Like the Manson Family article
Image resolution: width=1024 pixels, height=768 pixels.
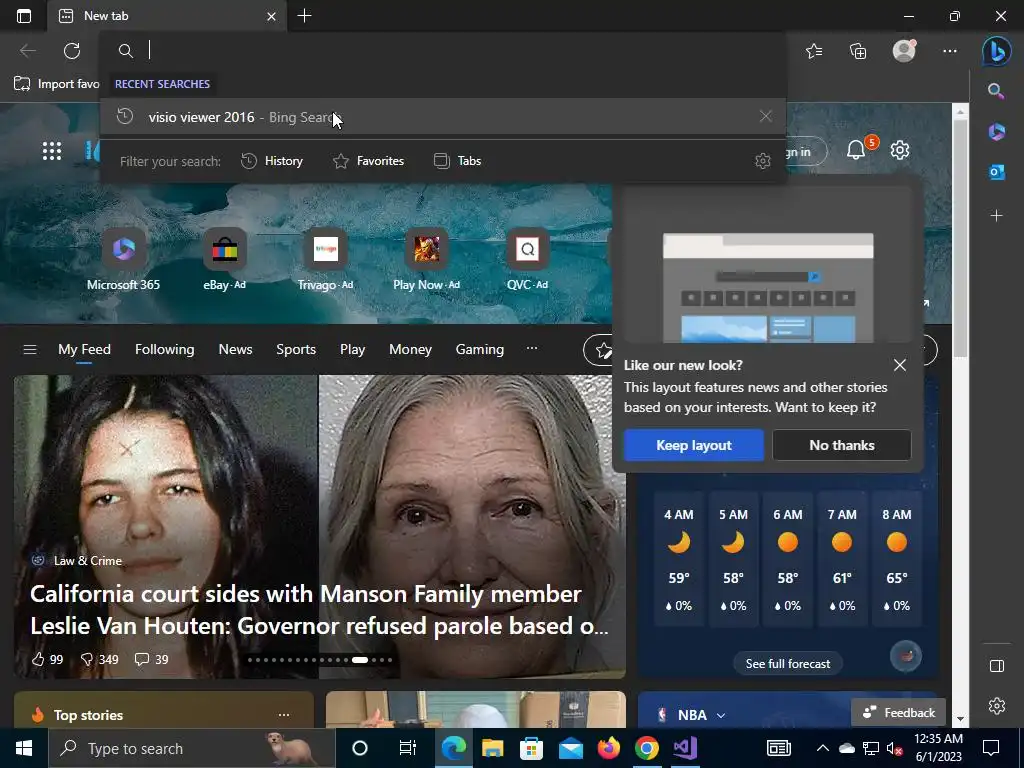pyautogui.click(x=47, y=659)
